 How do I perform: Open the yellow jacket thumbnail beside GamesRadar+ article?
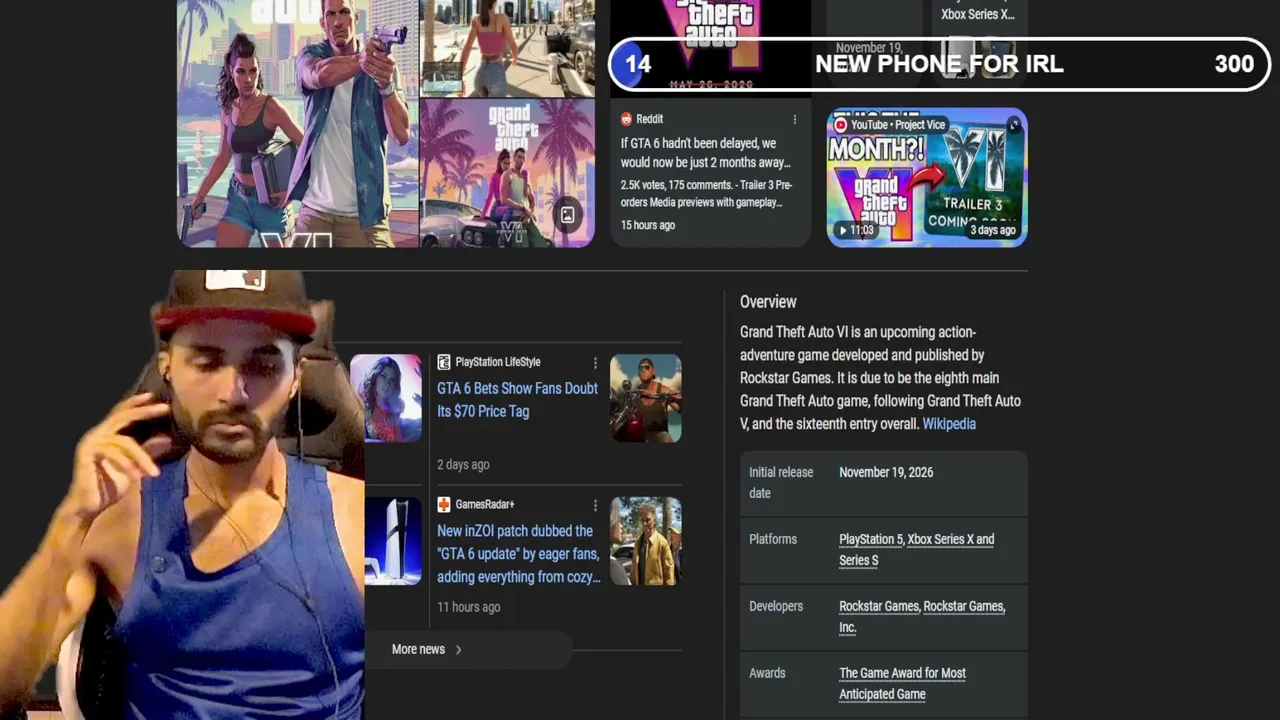click(x=646, y=541)
